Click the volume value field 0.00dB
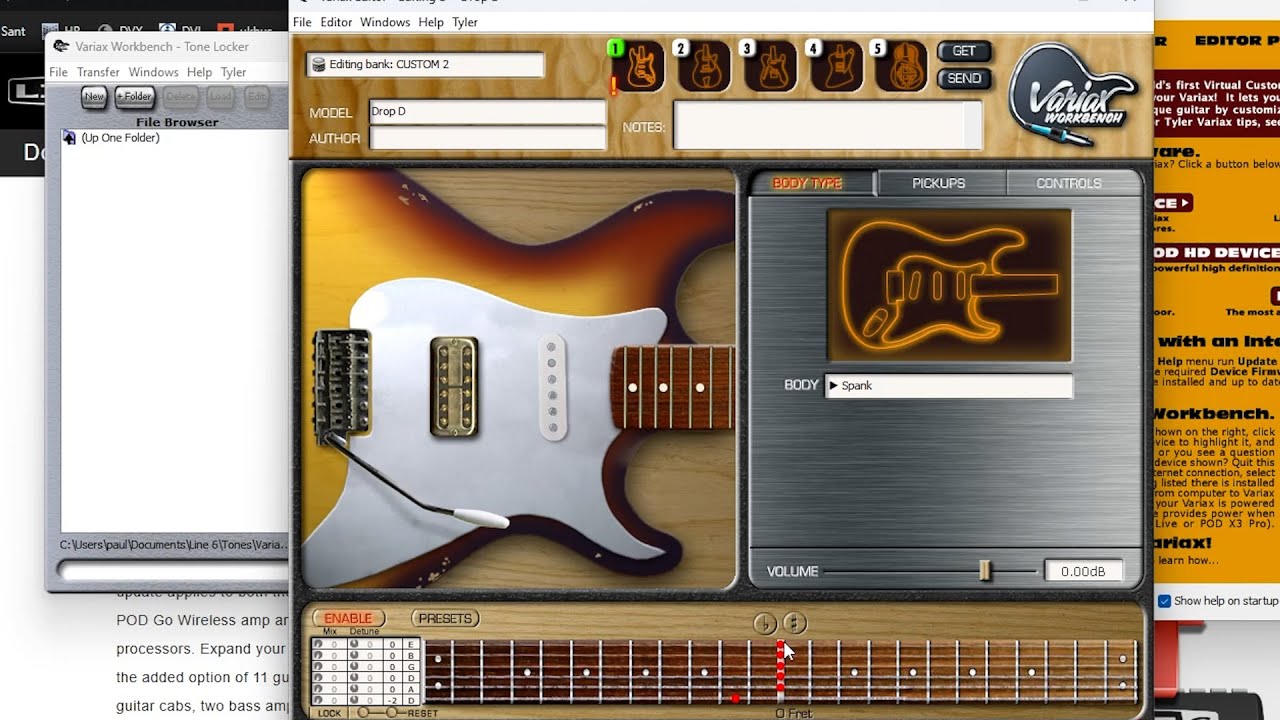 click(1083, 571)
